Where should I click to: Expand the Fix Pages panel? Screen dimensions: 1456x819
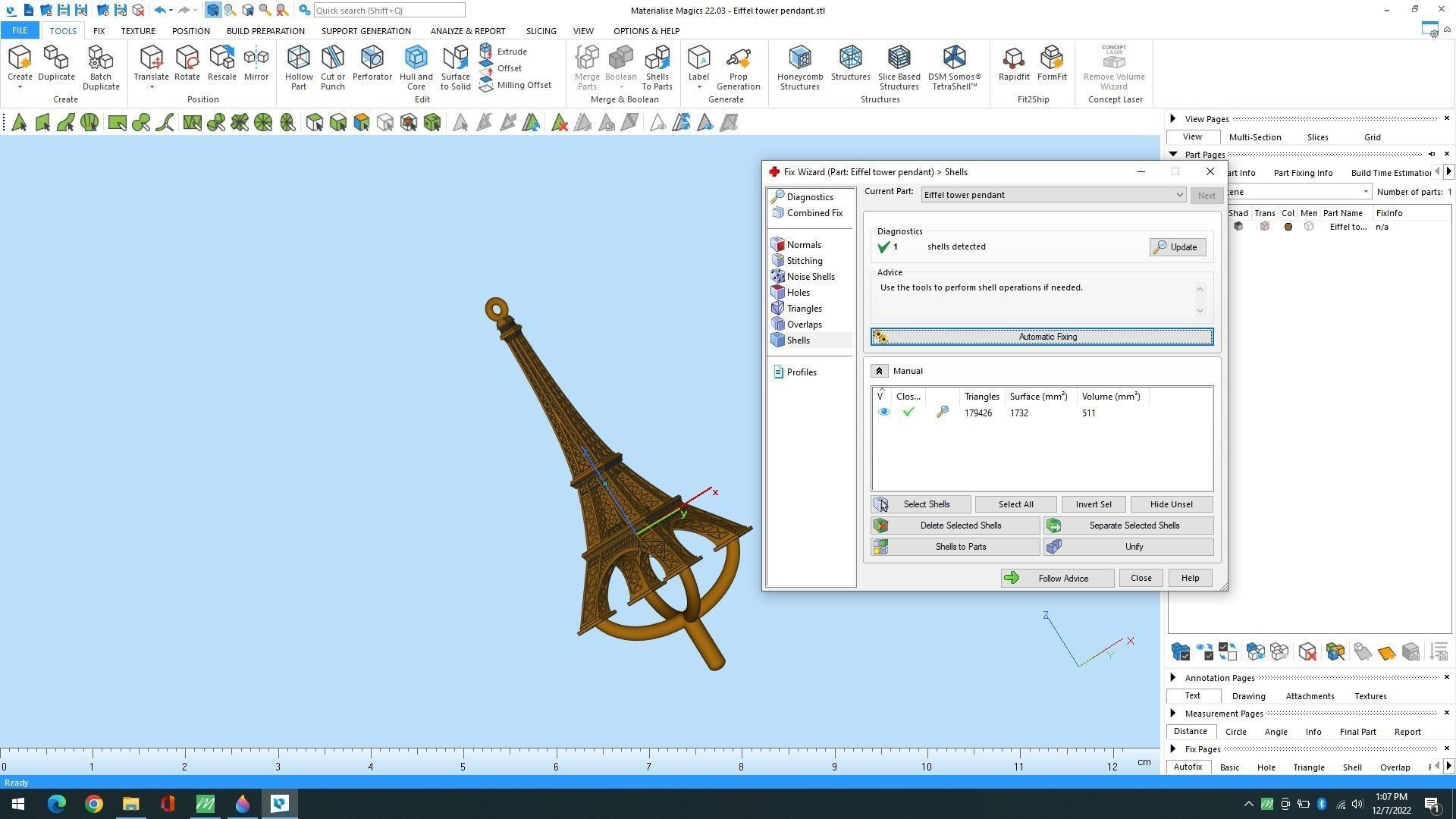click(1172, 749)
